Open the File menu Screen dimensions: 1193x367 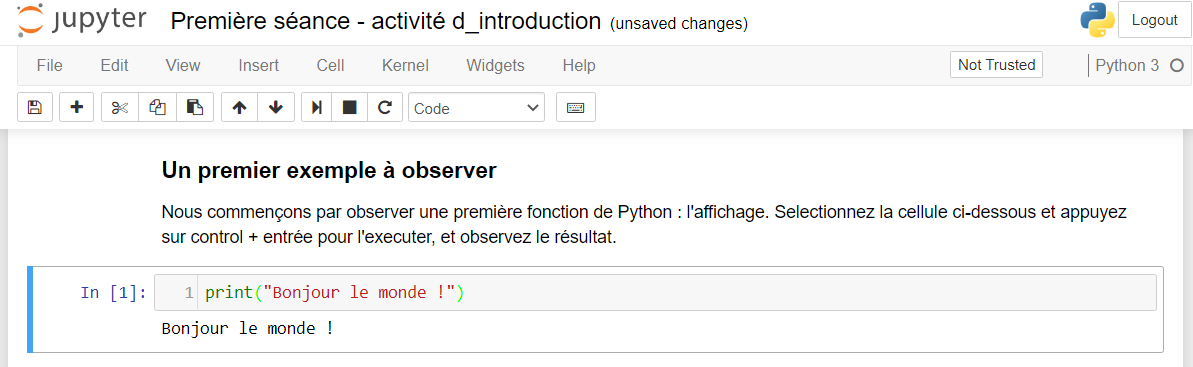49,65
